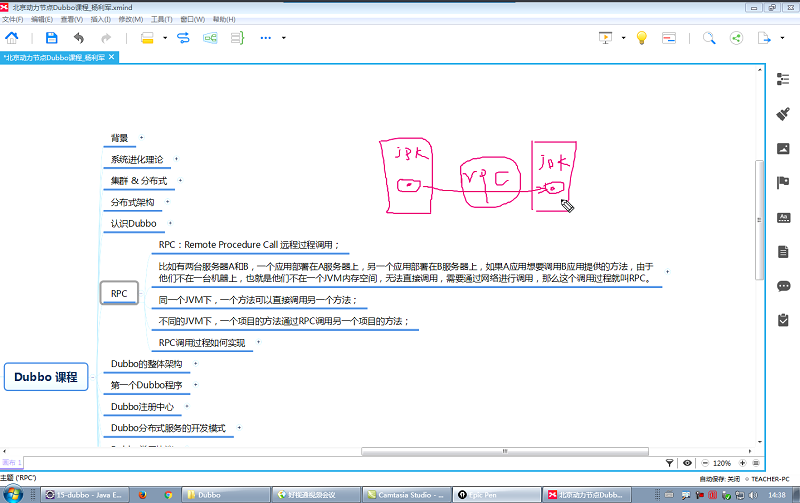The height and width of the screenshot is (503, 800).
Task: Expand the 分布式架构 topic
Action: (x=167, y=202)
